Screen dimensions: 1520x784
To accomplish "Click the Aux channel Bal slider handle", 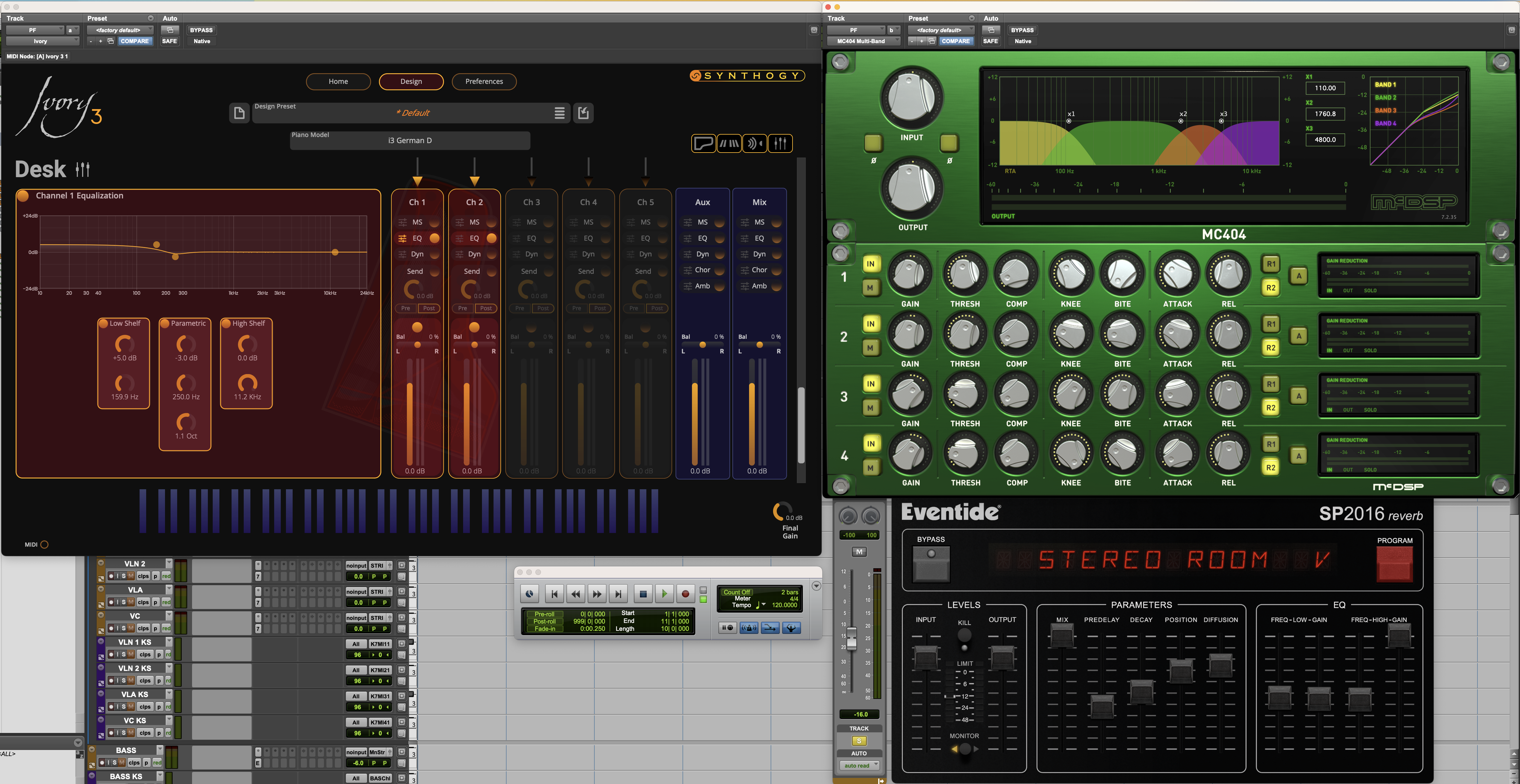I will click(x=702, y=345).
